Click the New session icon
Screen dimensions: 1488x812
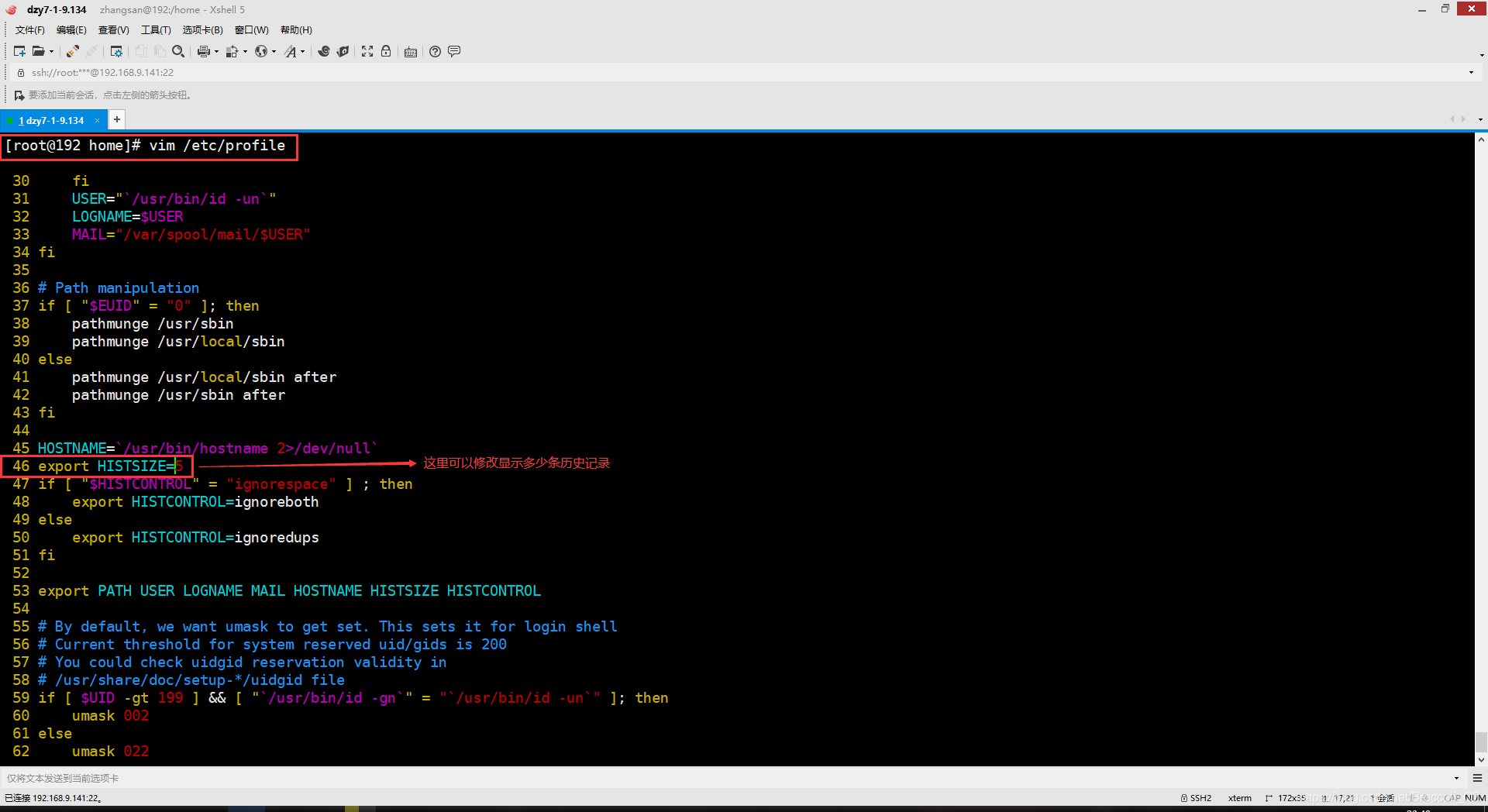(x=19, y=51)
